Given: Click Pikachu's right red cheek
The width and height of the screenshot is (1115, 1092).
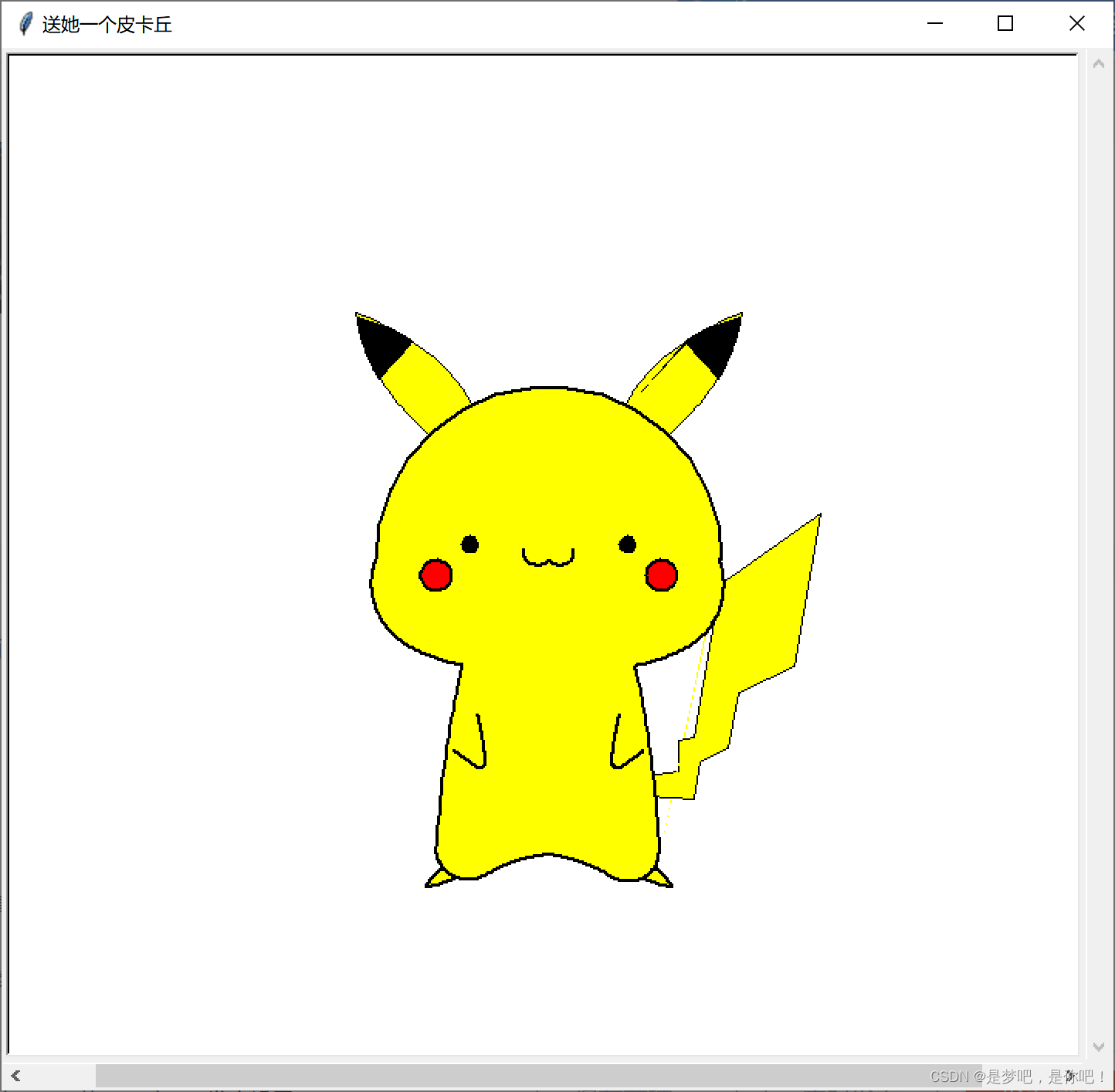Looking at the screenshot, I should (x=661, y=575).
